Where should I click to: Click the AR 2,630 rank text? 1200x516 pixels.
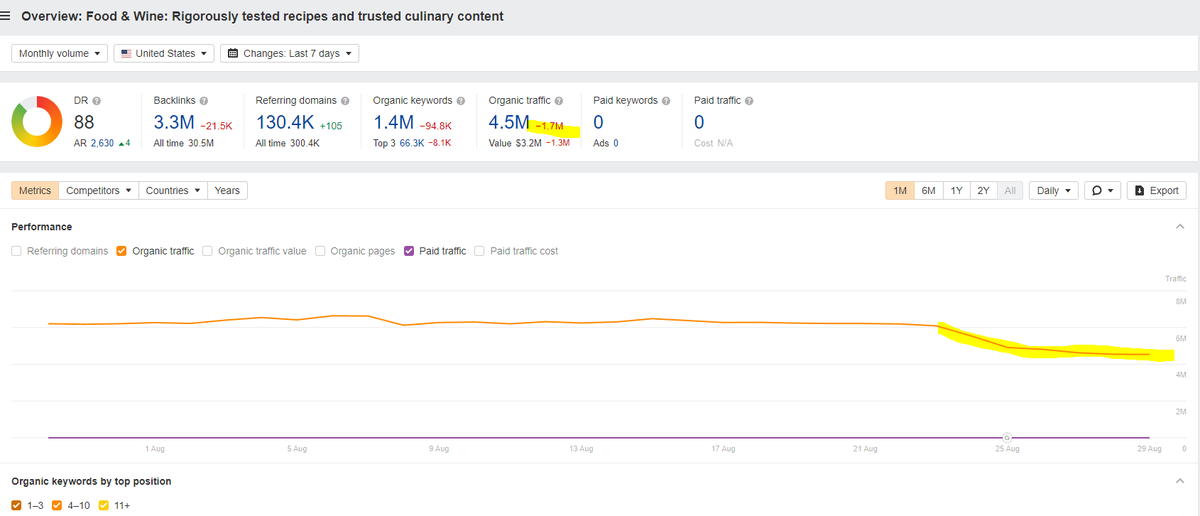point(95,143)
